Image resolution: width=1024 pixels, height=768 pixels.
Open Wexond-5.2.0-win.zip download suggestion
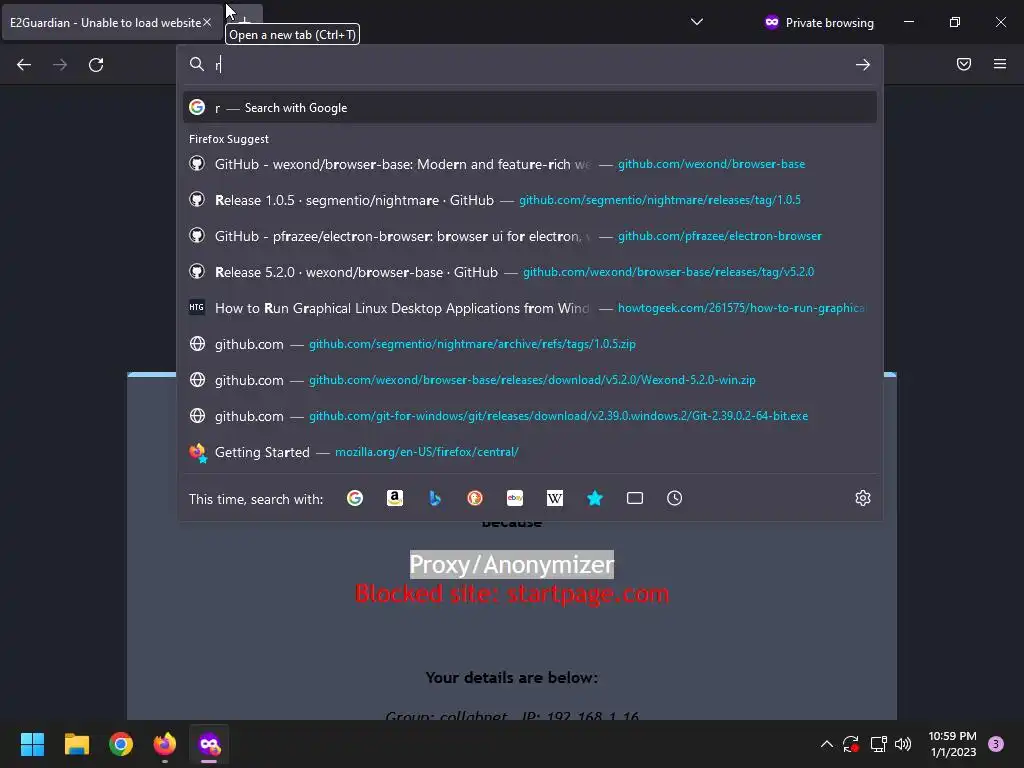click(x=530, y=379)
